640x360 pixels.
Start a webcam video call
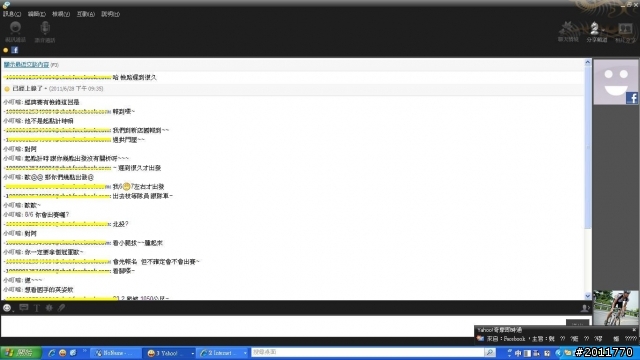tap(16, 32)
